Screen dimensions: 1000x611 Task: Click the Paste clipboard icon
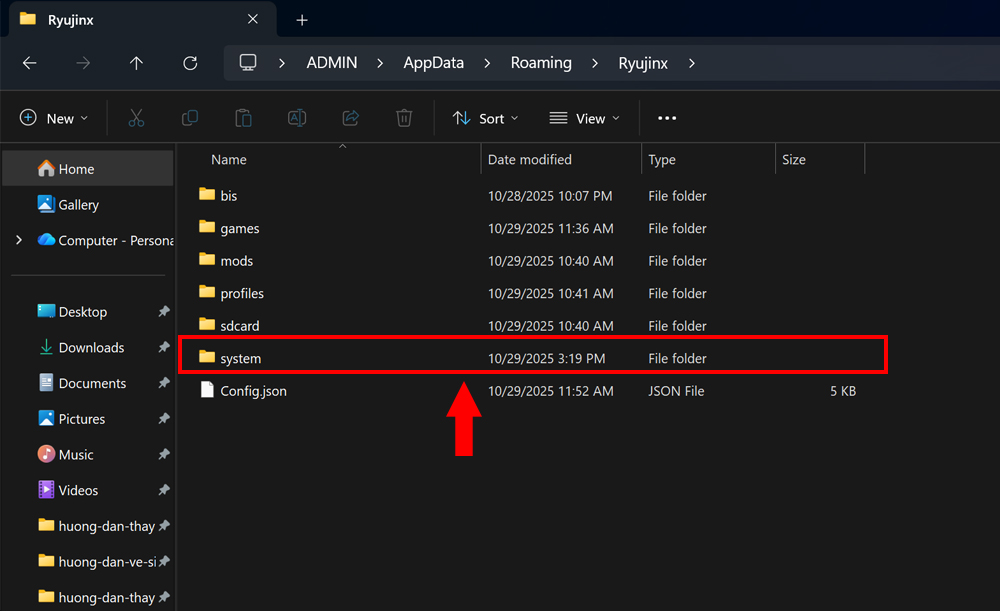click(243, 118)
